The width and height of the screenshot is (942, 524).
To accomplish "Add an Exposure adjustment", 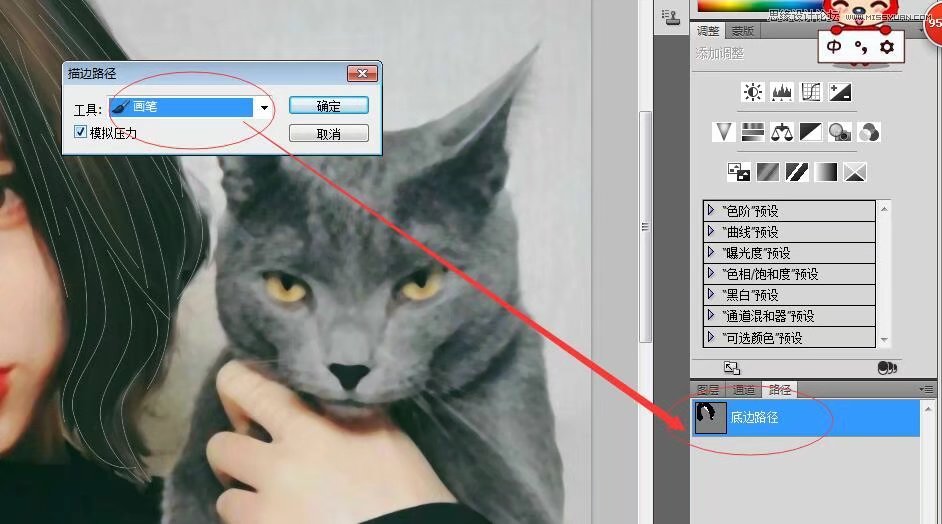I will pos(840,92).
